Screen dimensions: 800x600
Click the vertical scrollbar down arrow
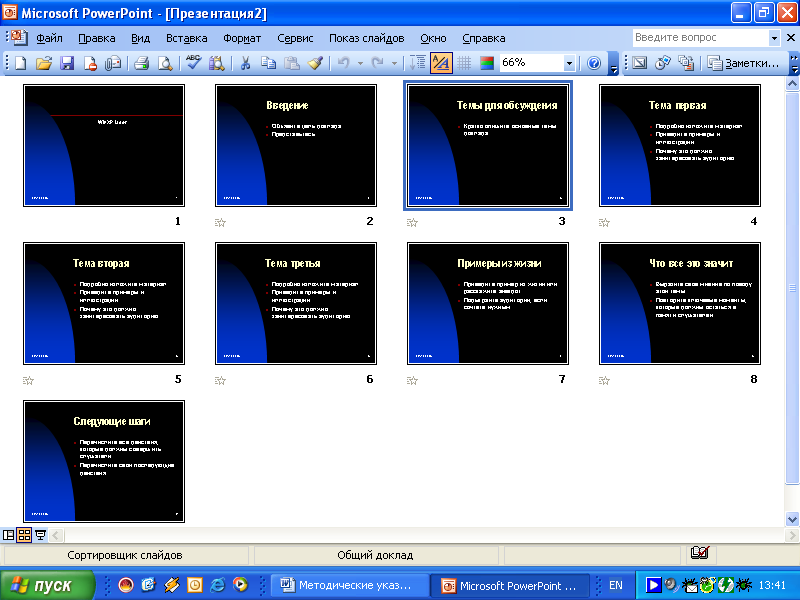[792, 520]
